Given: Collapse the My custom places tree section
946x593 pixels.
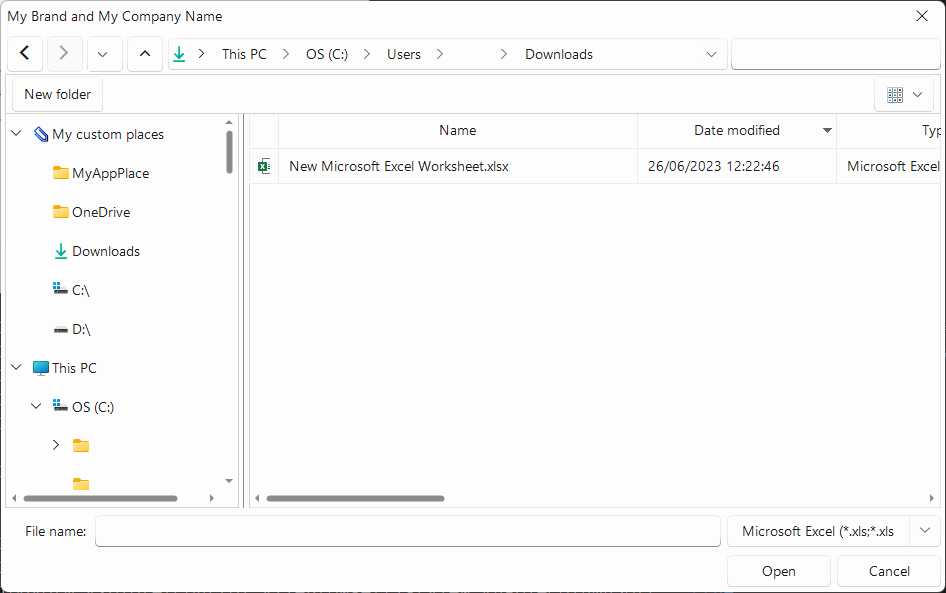Looking at the screenshot, I should point(16,133).
